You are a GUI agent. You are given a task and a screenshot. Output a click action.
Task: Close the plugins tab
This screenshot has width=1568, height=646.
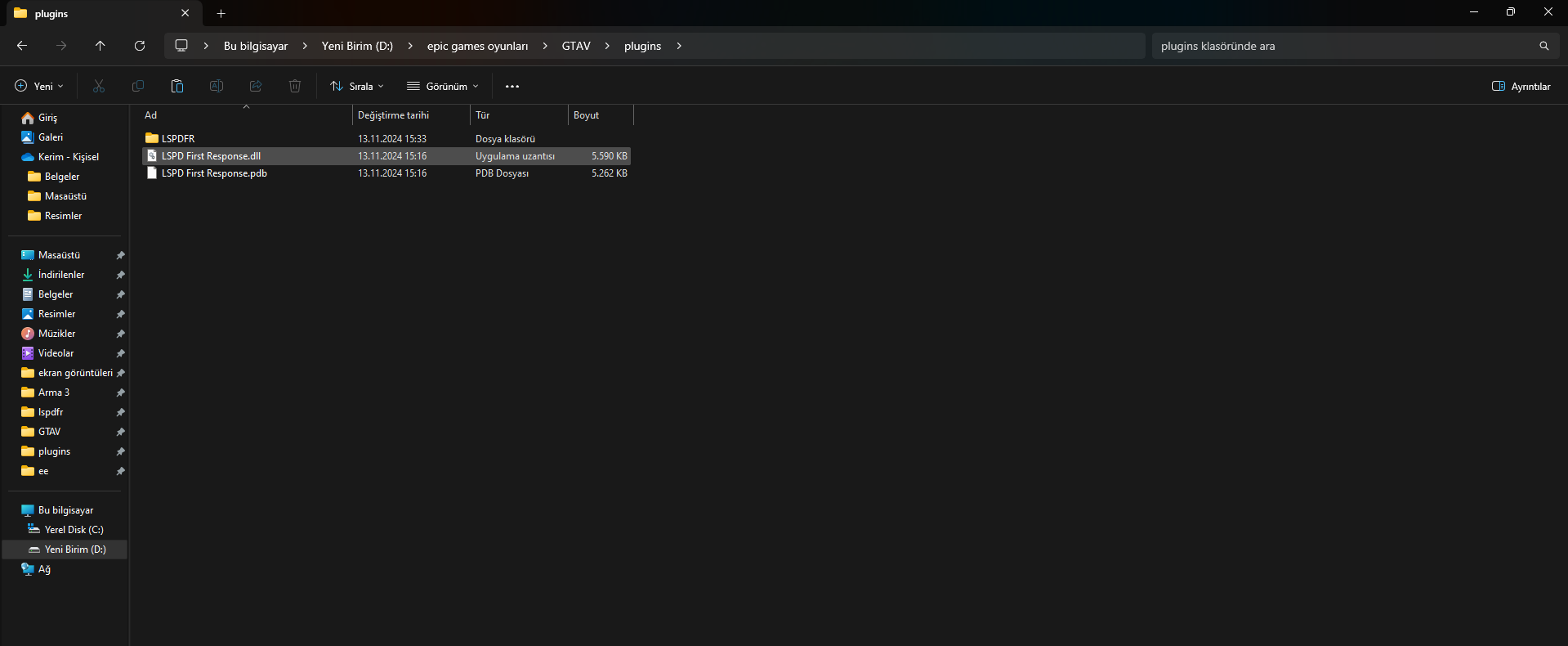click(x=185, y=13)
